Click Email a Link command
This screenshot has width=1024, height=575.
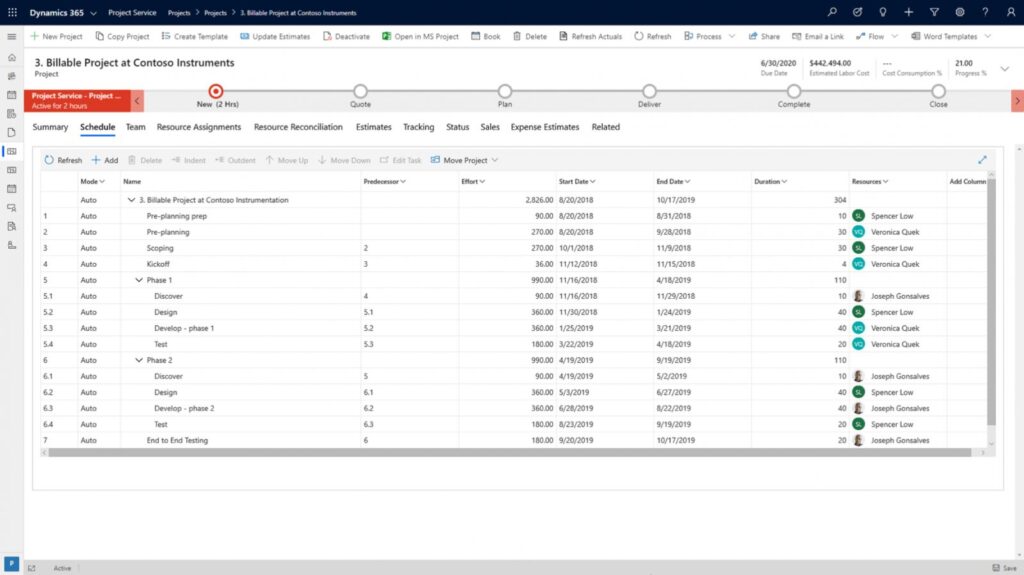[818, 37]
